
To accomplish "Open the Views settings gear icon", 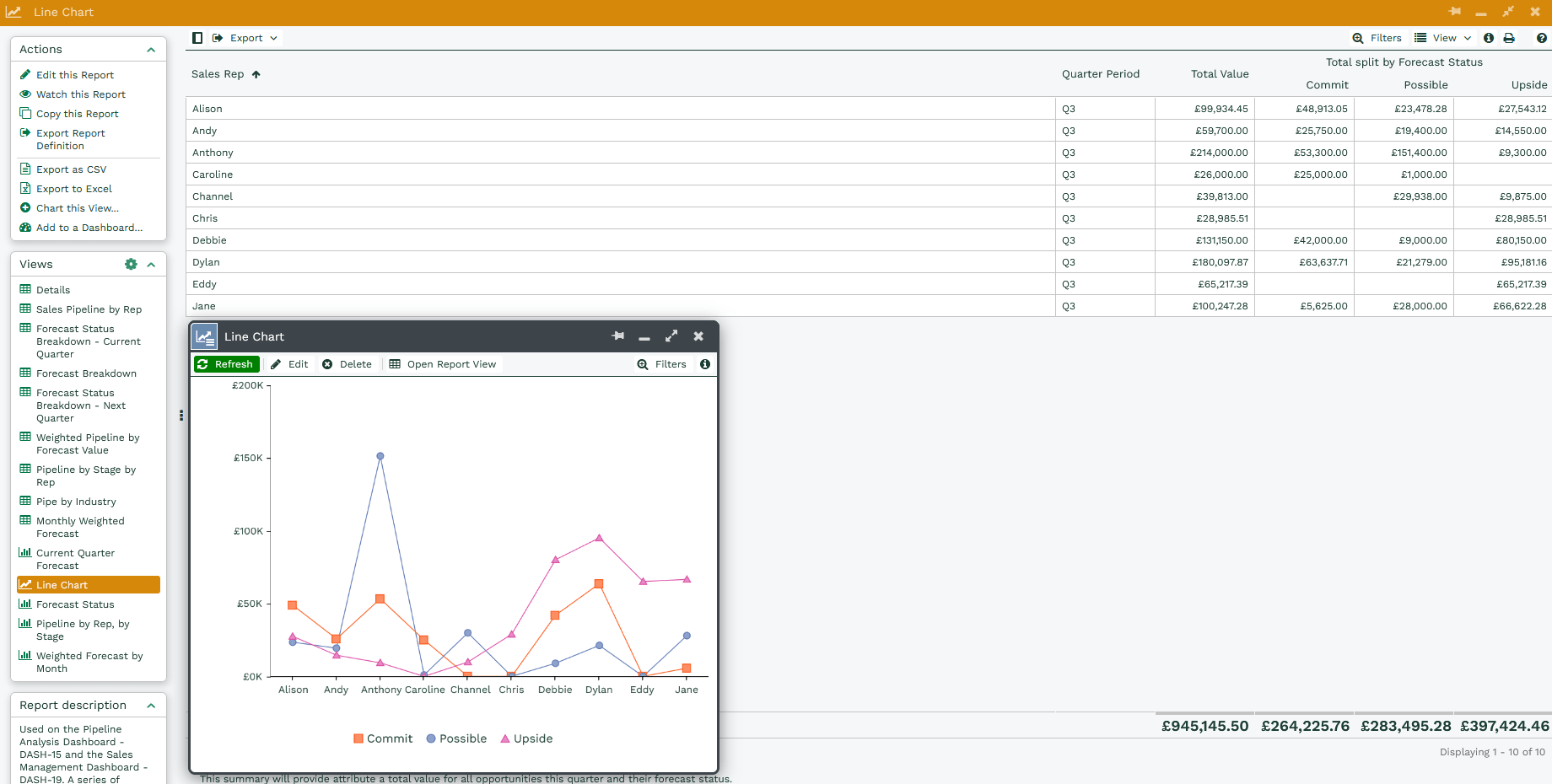I will click(x=131, y=264).
